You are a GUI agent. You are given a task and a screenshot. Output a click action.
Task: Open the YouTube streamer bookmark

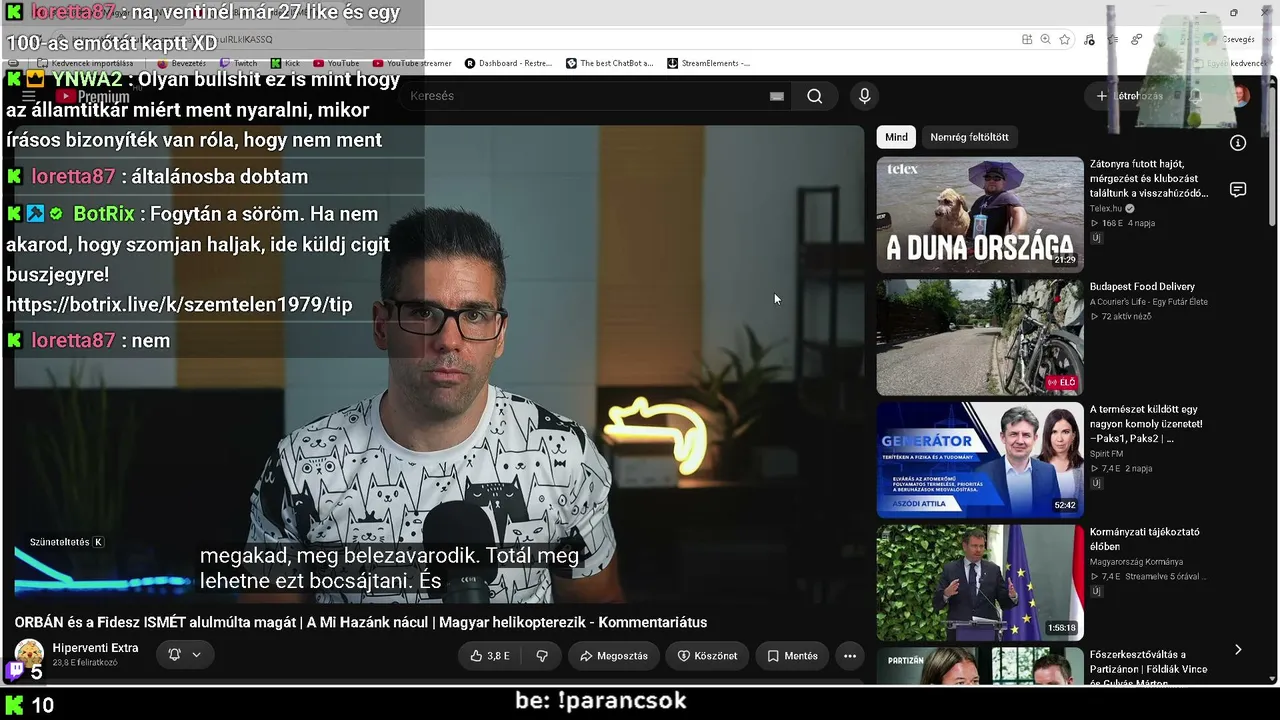click(x=412, y=63)
